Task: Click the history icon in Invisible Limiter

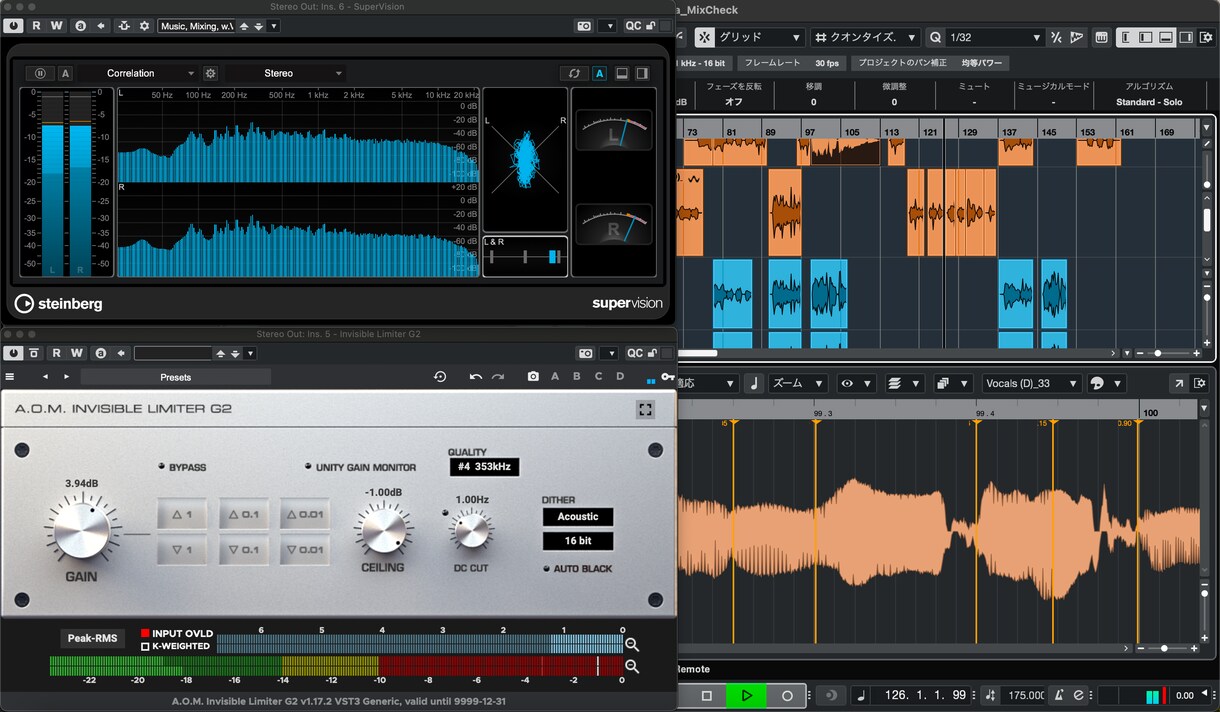Action: pos(440,377)
